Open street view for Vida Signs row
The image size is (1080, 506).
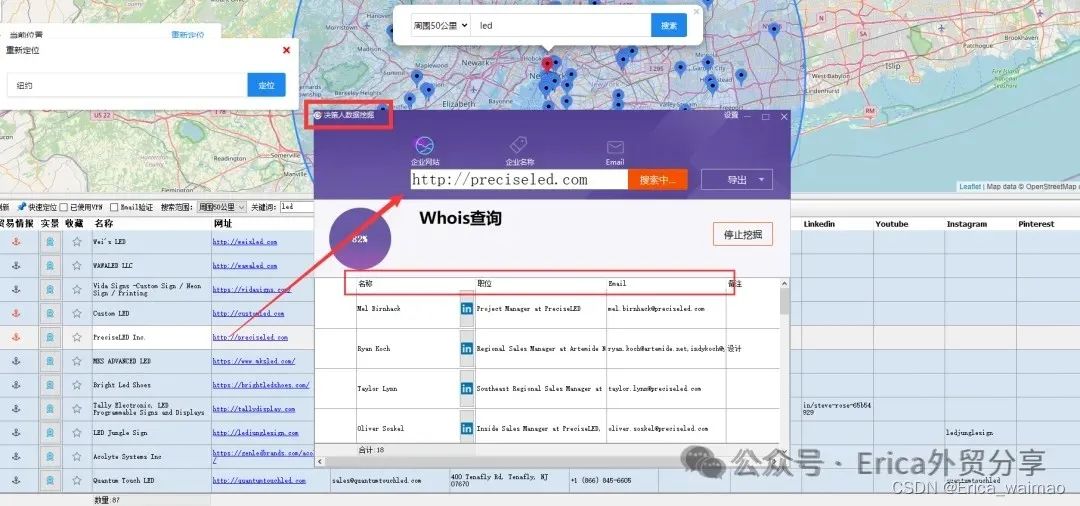pyautogui.click(x=50, y=289)
